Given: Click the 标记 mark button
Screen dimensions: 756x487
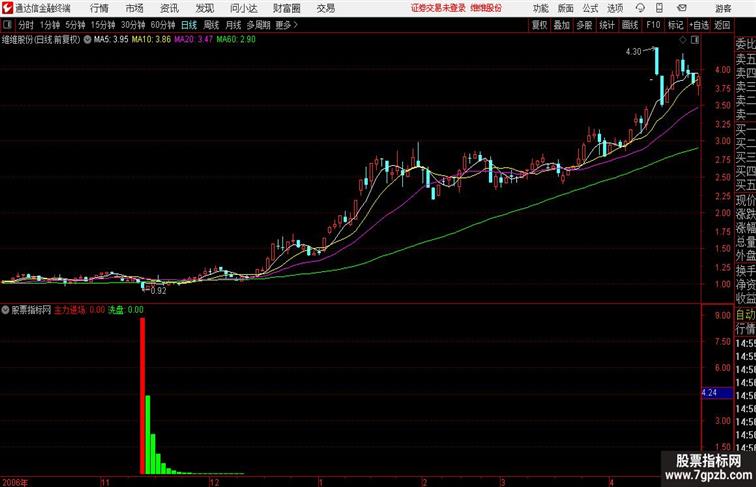Looking at the screenshot, I should (675, 25).
